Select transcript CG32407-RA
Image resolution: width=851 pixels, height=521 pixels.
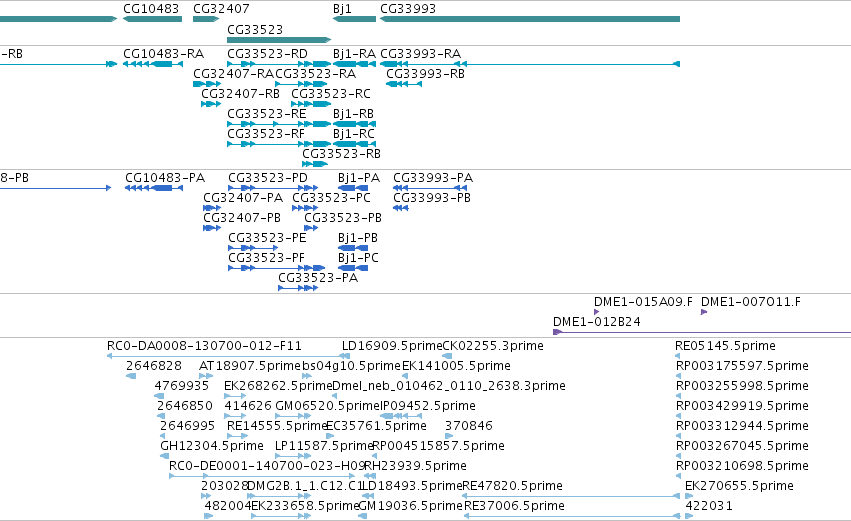(207, 84)
